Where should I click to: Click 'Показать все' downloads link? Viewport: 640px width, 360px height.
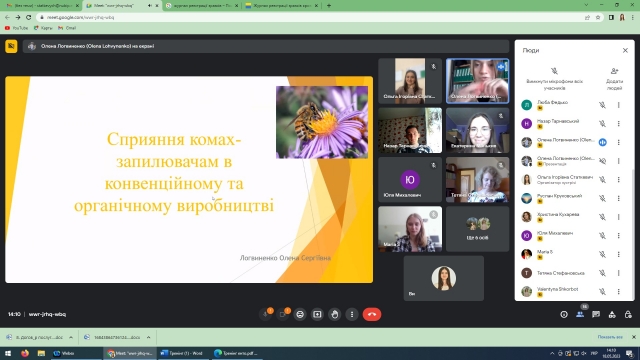(610, 337)
